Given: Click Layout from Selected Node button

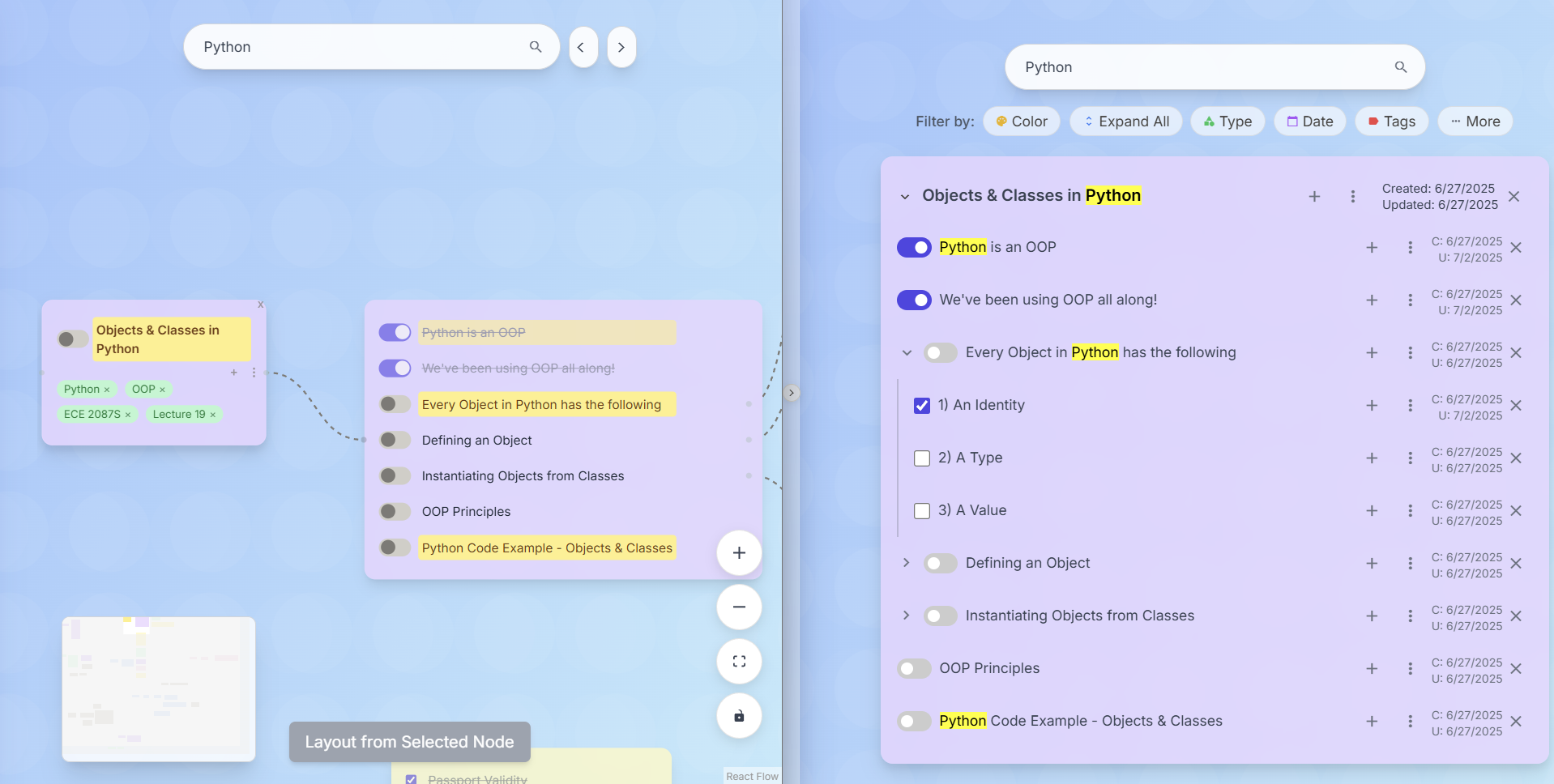Looking at the screenshot, I should [410, 742].
